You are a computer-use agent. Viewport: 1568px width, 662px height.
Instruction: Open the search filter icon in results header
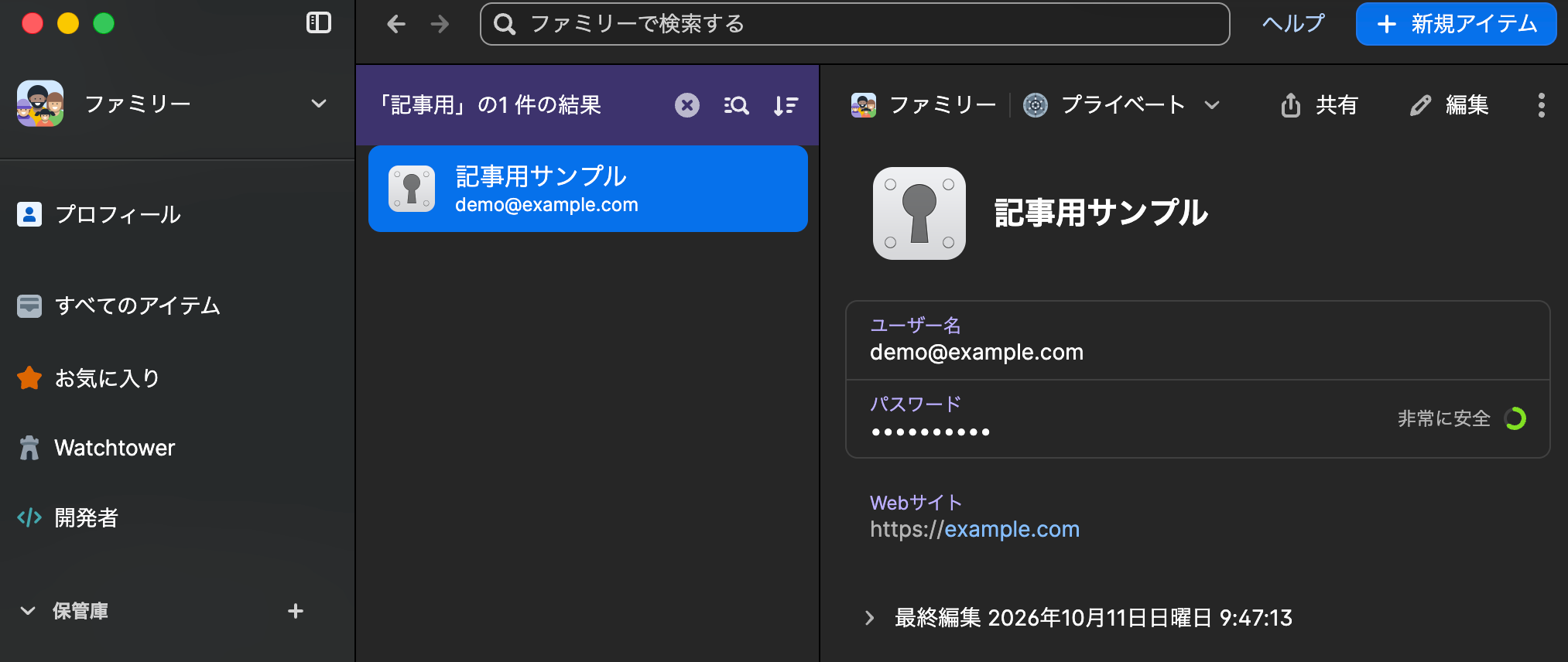tap(736, 105)
